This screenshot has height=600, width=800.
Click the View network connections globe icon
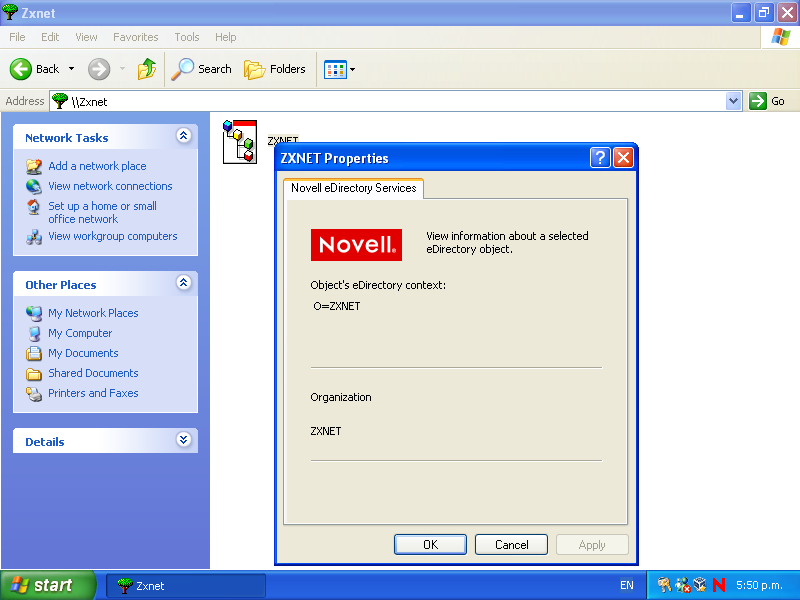(34, 186)
